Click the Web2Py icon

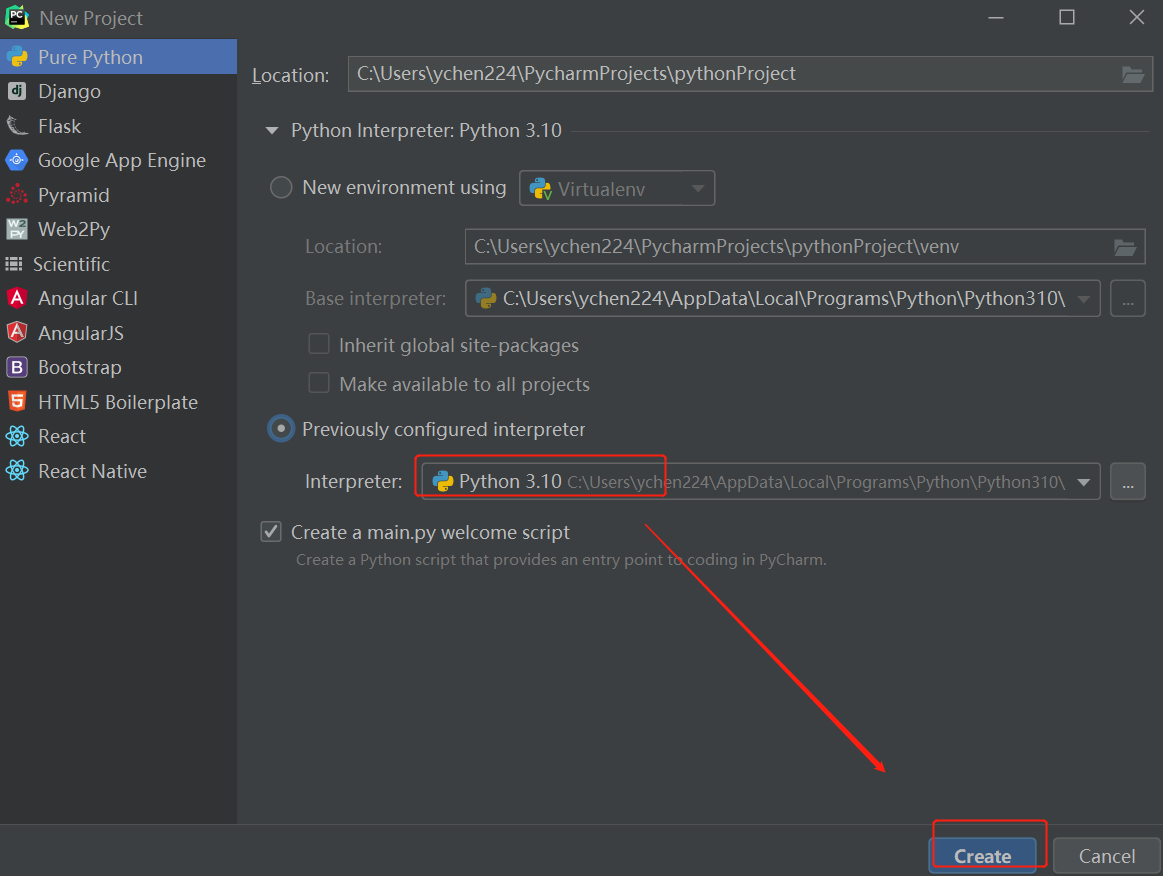click(x=17, y=229)
